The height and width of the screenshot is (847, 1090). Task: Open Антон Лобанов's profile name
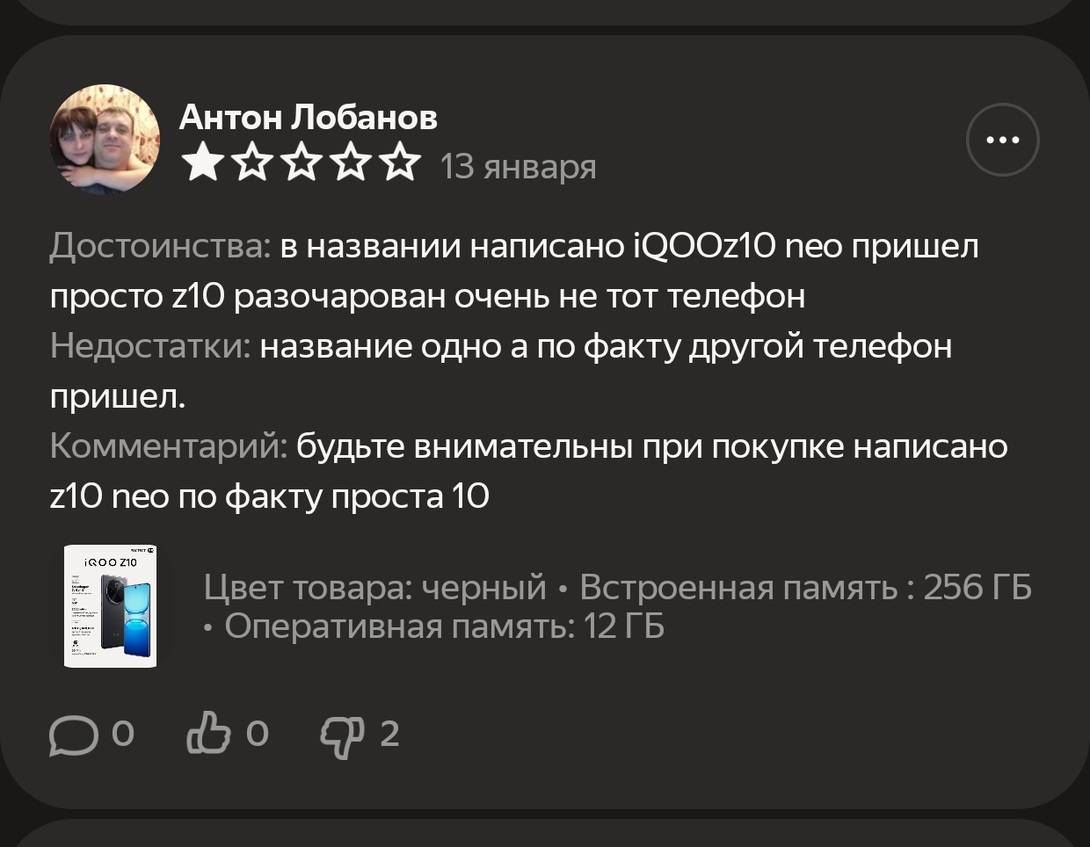[x=309, y=117]
